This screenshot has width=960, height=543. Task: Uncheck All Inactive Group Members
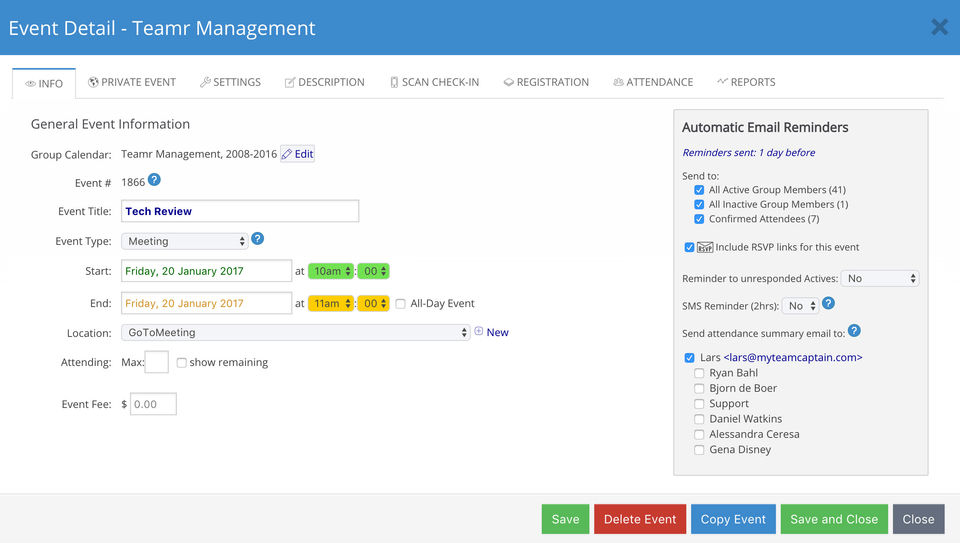[699, 204]
